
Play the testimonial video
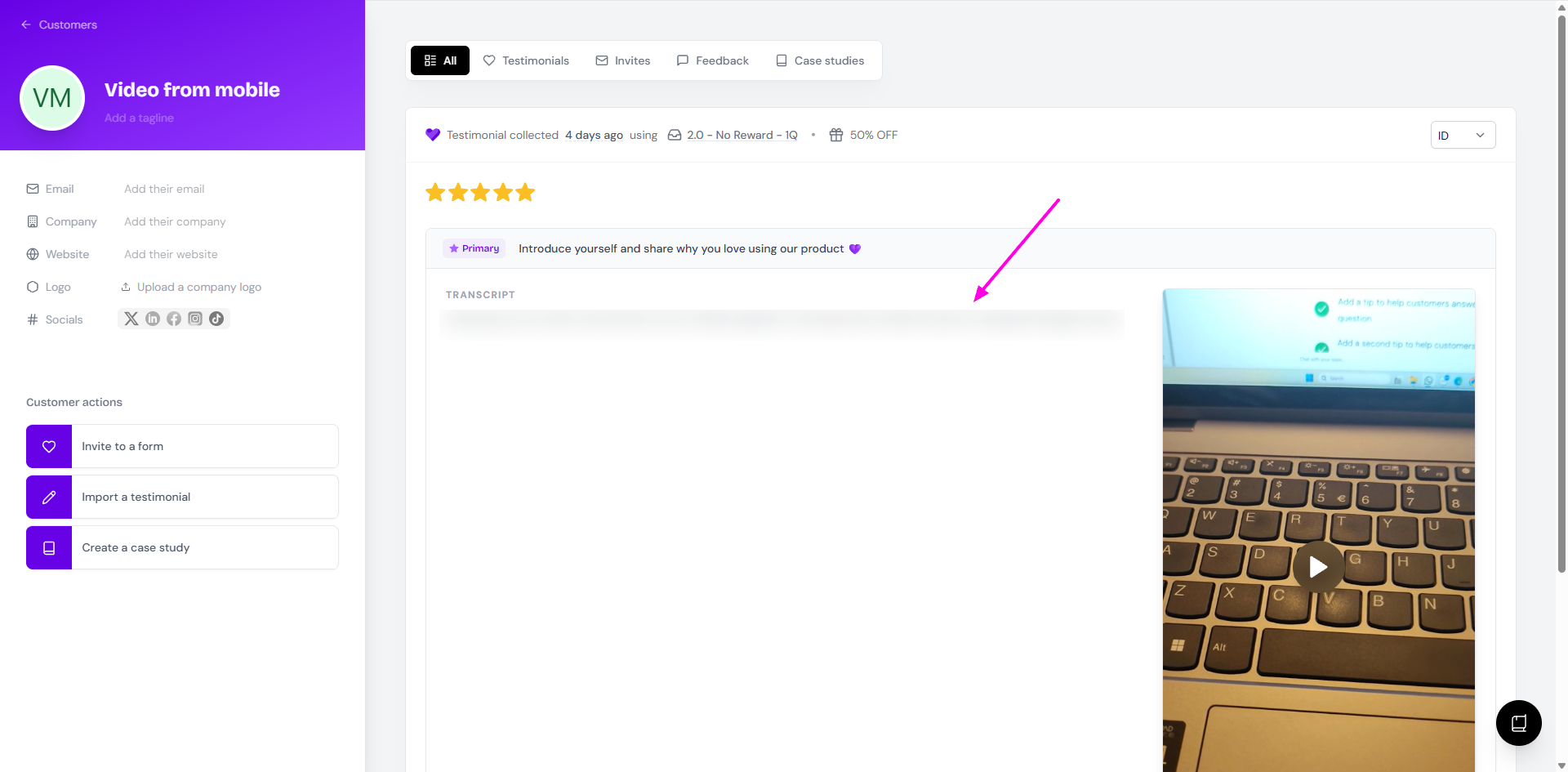1318,566
